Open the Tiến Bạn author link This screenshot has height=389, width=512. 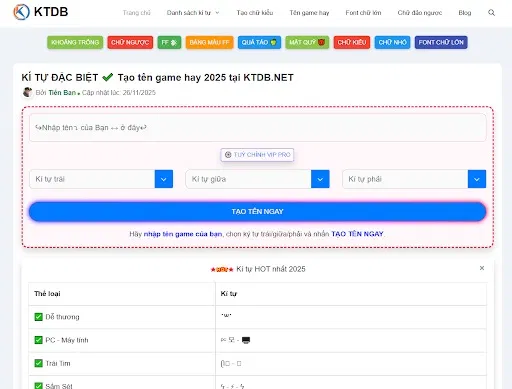coord(62,92)
